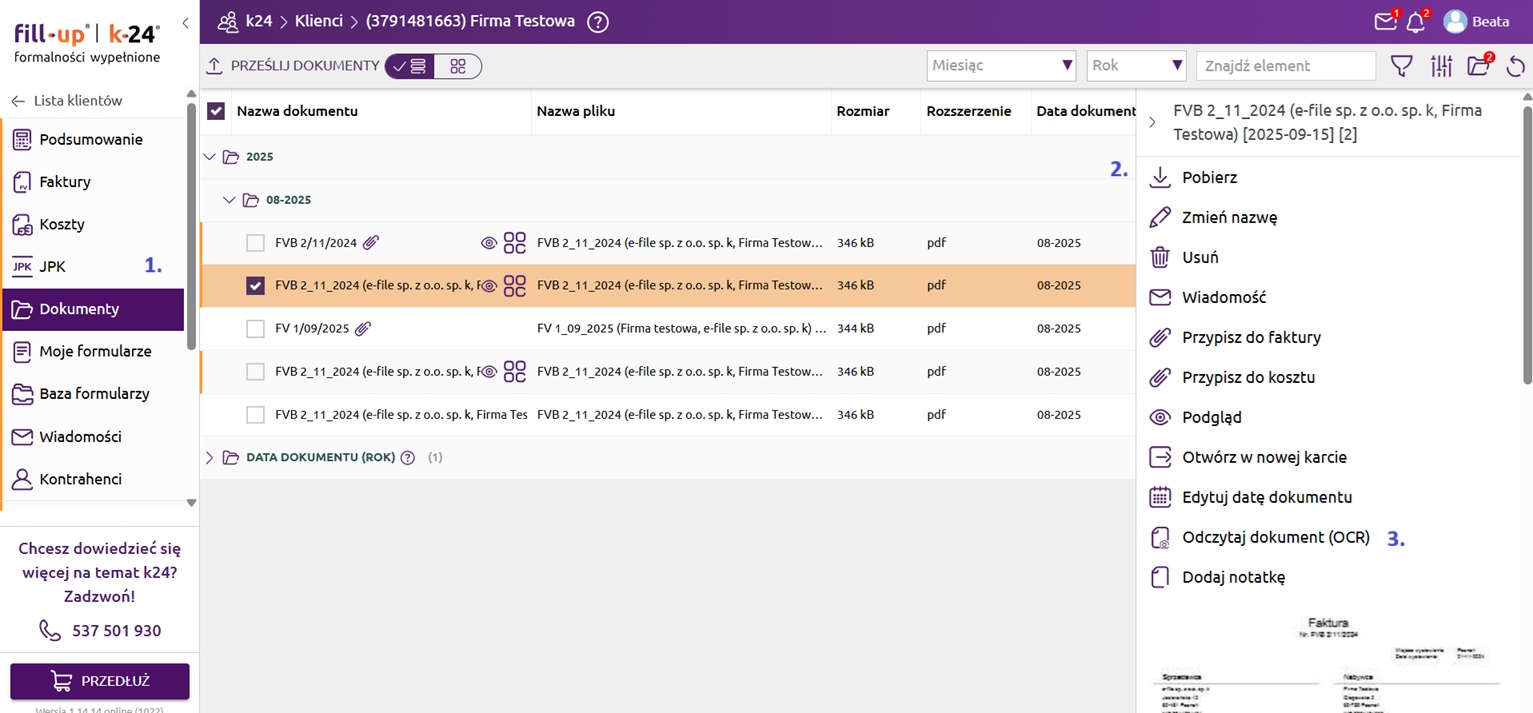This screenshot has height=713, width=1533.
Task: Collapse the 08-2025 folder group
Action: click(229, 200)
